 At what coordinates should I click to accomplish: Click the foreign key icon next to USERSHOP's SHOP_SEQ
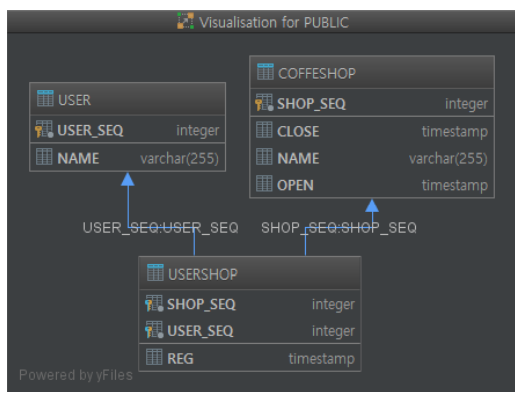click(154, 303)
